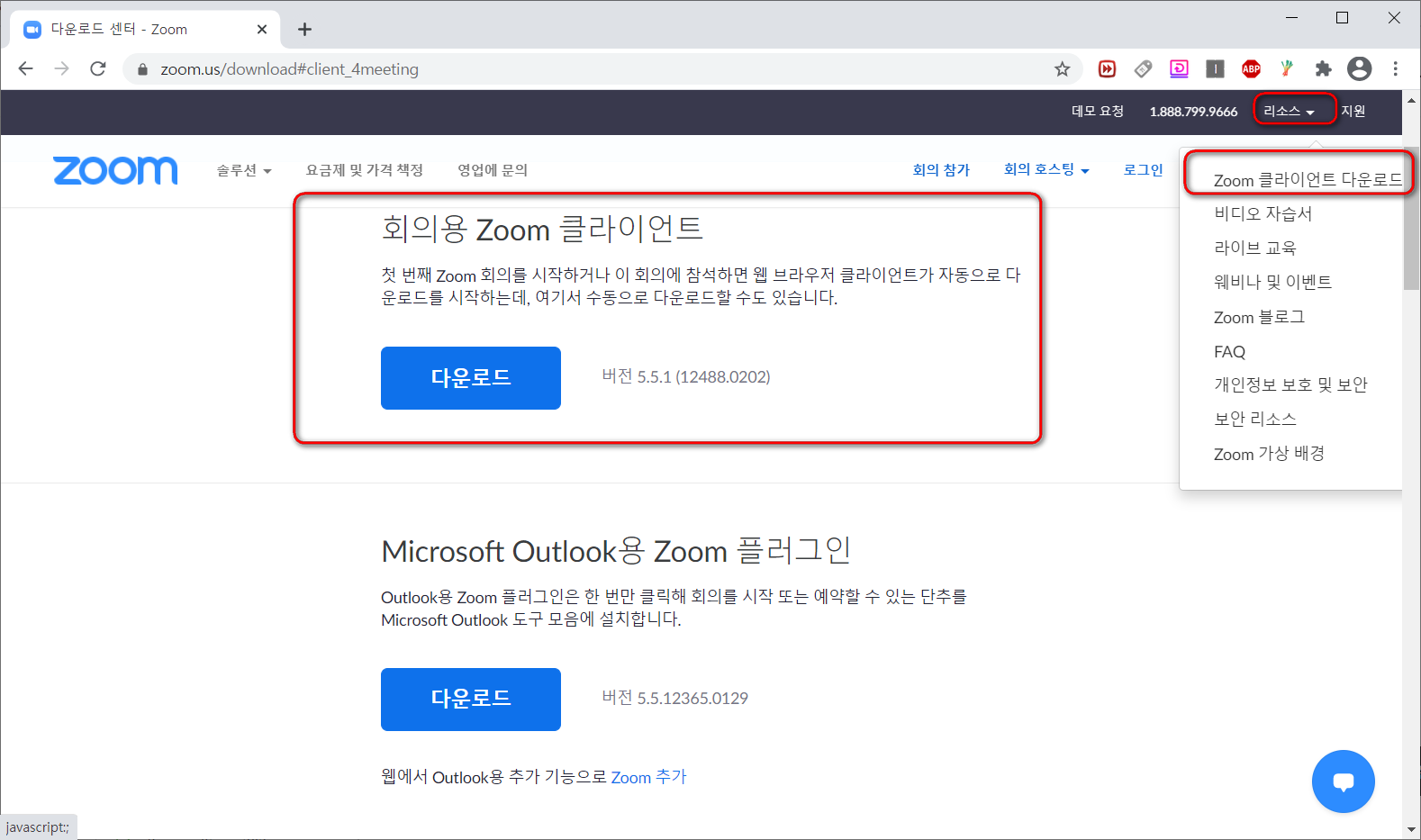This screenshot has width=1421, height=840.
Task: Select FAQ menu item
Action: coord(1229,352)
